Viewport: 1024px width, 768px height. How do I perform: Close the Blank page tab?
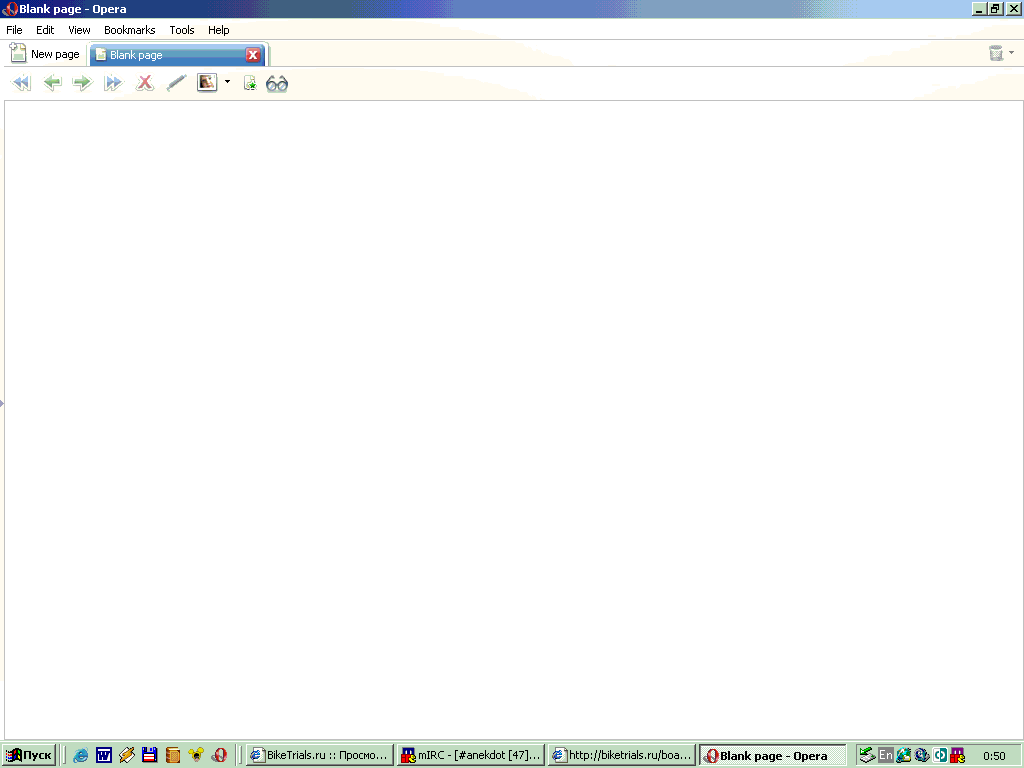(x=253, y=55)
